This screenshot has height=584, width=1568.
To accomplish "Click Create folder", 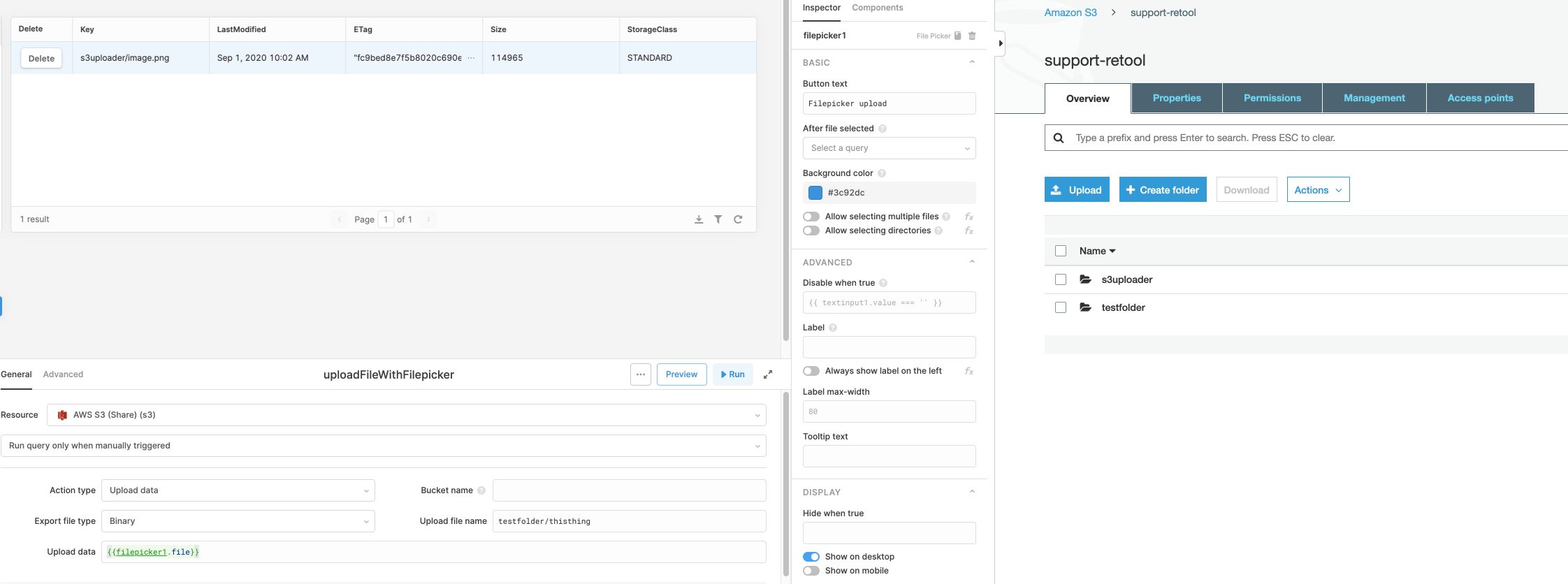I will click(x=1163, y=190).
